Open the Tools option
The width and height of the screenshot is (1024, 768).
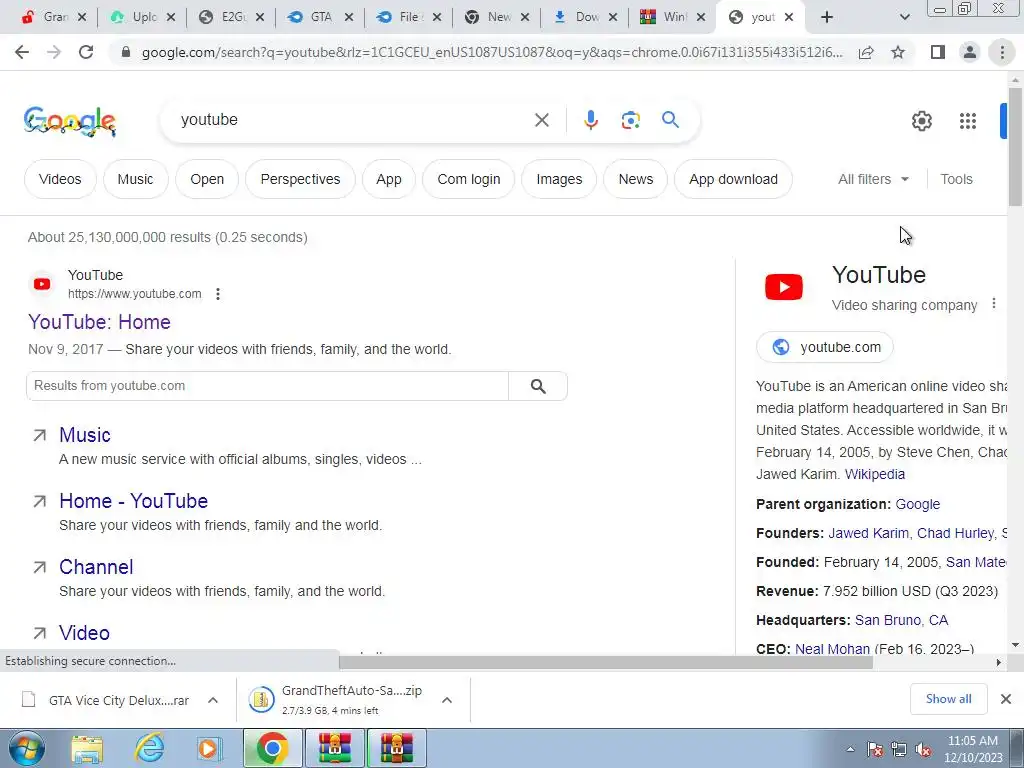tap(956, 179)
